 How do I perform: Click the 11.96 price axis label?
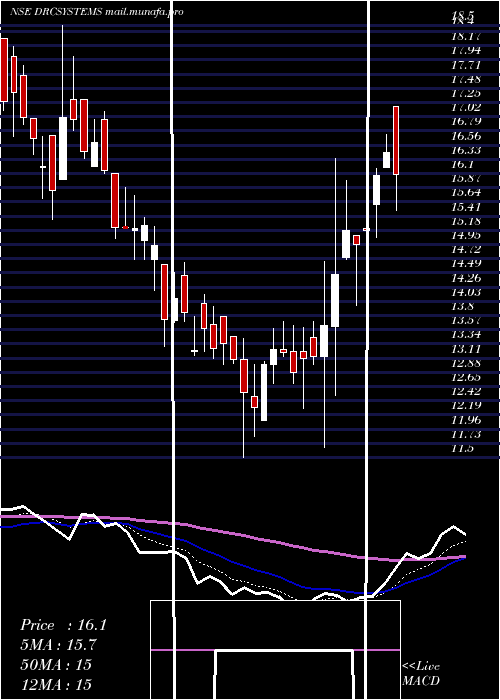466,420
